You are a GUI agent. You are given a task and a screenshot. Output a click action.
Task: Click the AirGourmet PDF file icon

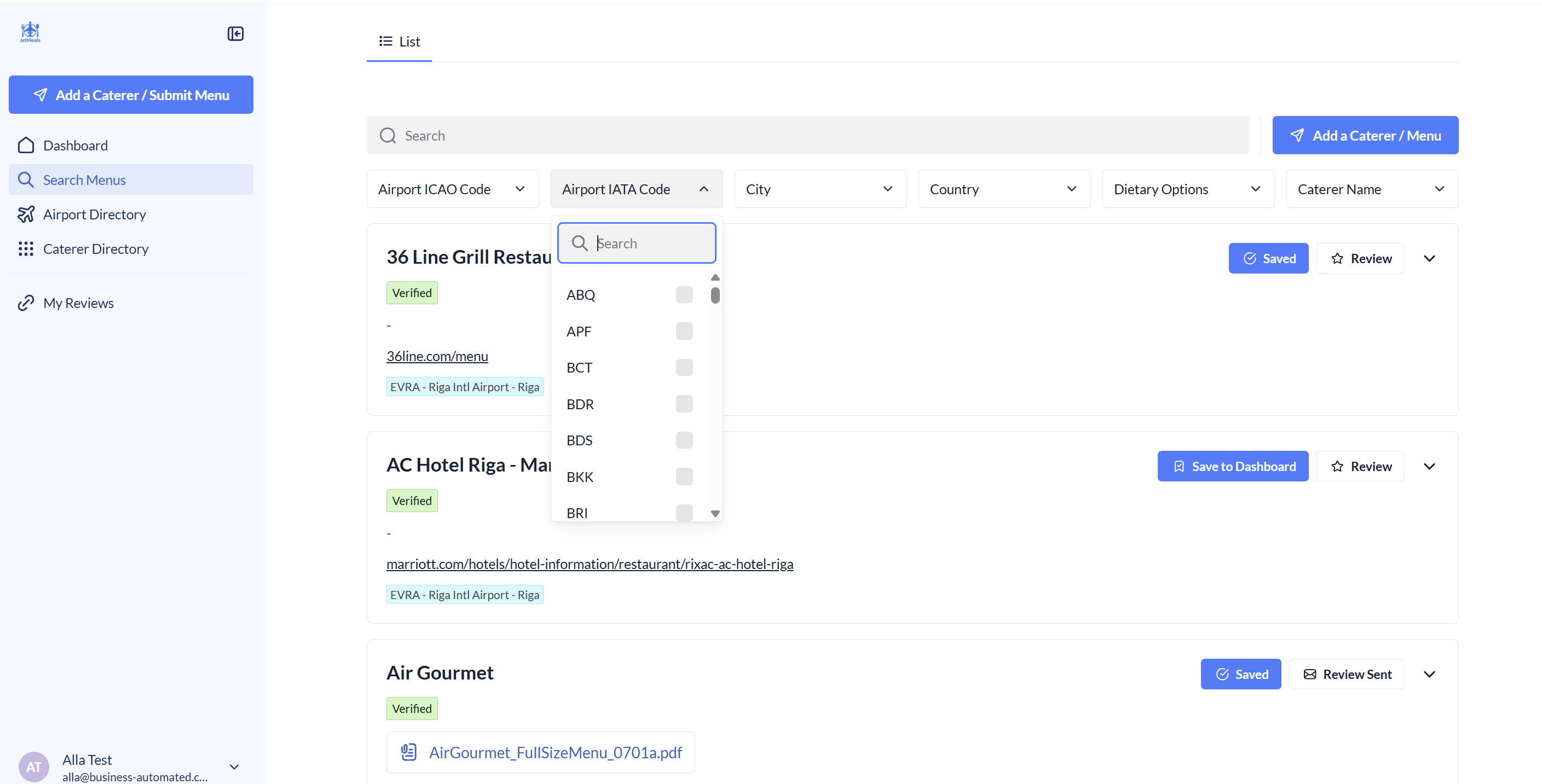[409, 752]
